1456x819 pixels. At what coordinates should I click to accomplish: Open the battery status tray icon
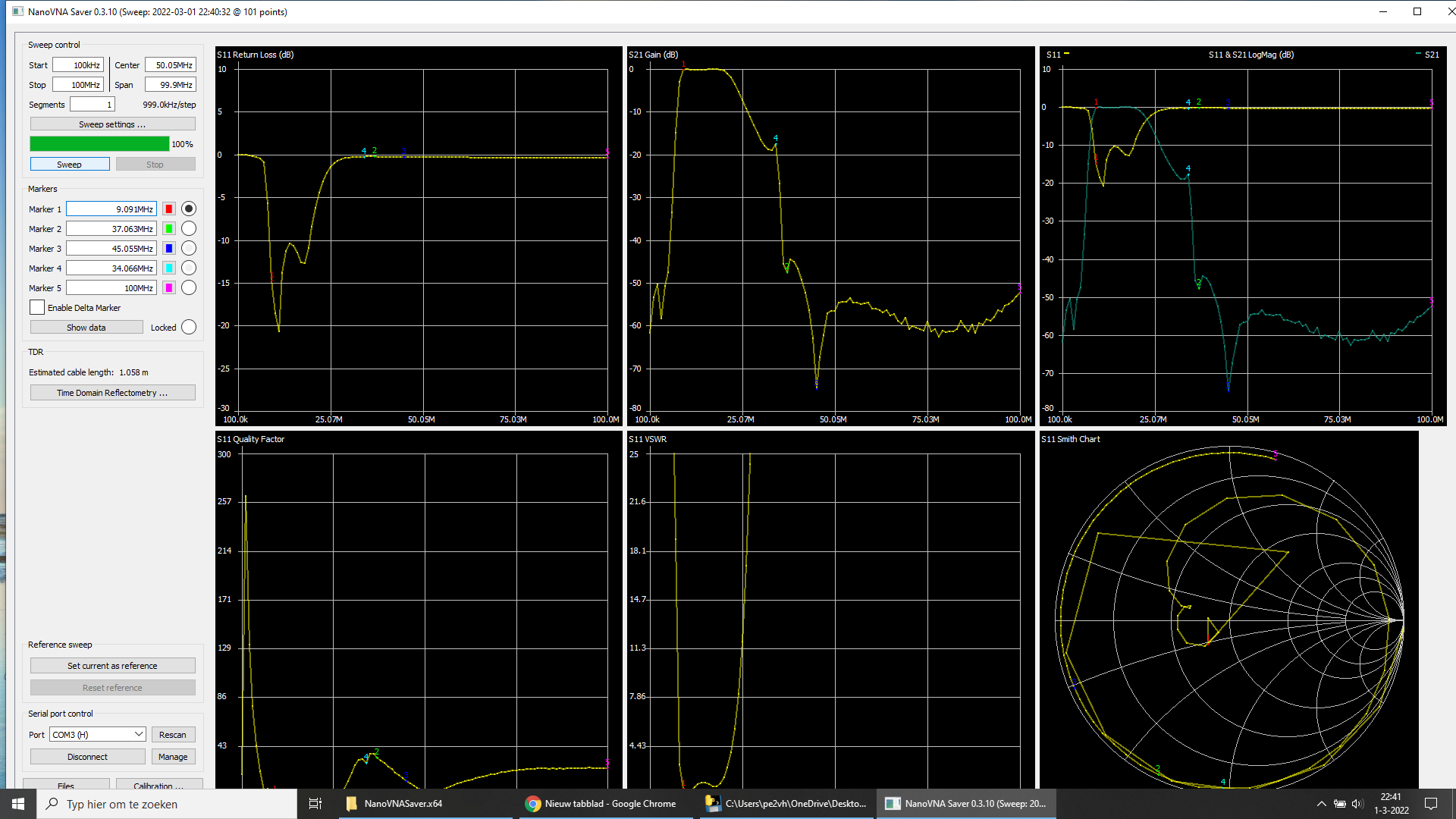click(x=1339, y=804)
